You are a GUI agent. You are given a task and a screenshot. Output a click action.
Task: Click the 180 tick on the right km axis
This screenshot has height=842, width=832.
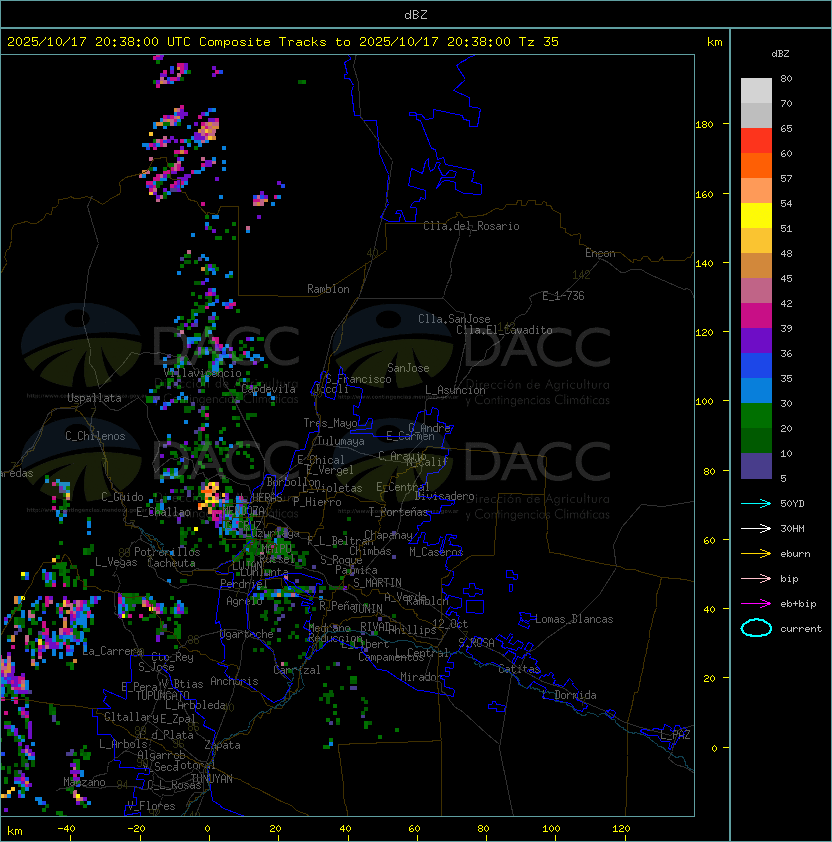(704, 124)
